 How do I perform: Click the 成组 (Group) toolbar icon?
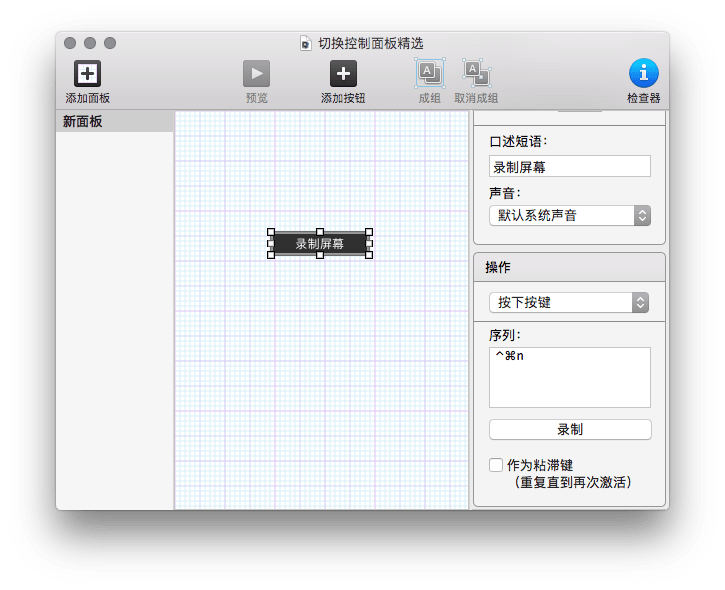click(x=429, y=72)
